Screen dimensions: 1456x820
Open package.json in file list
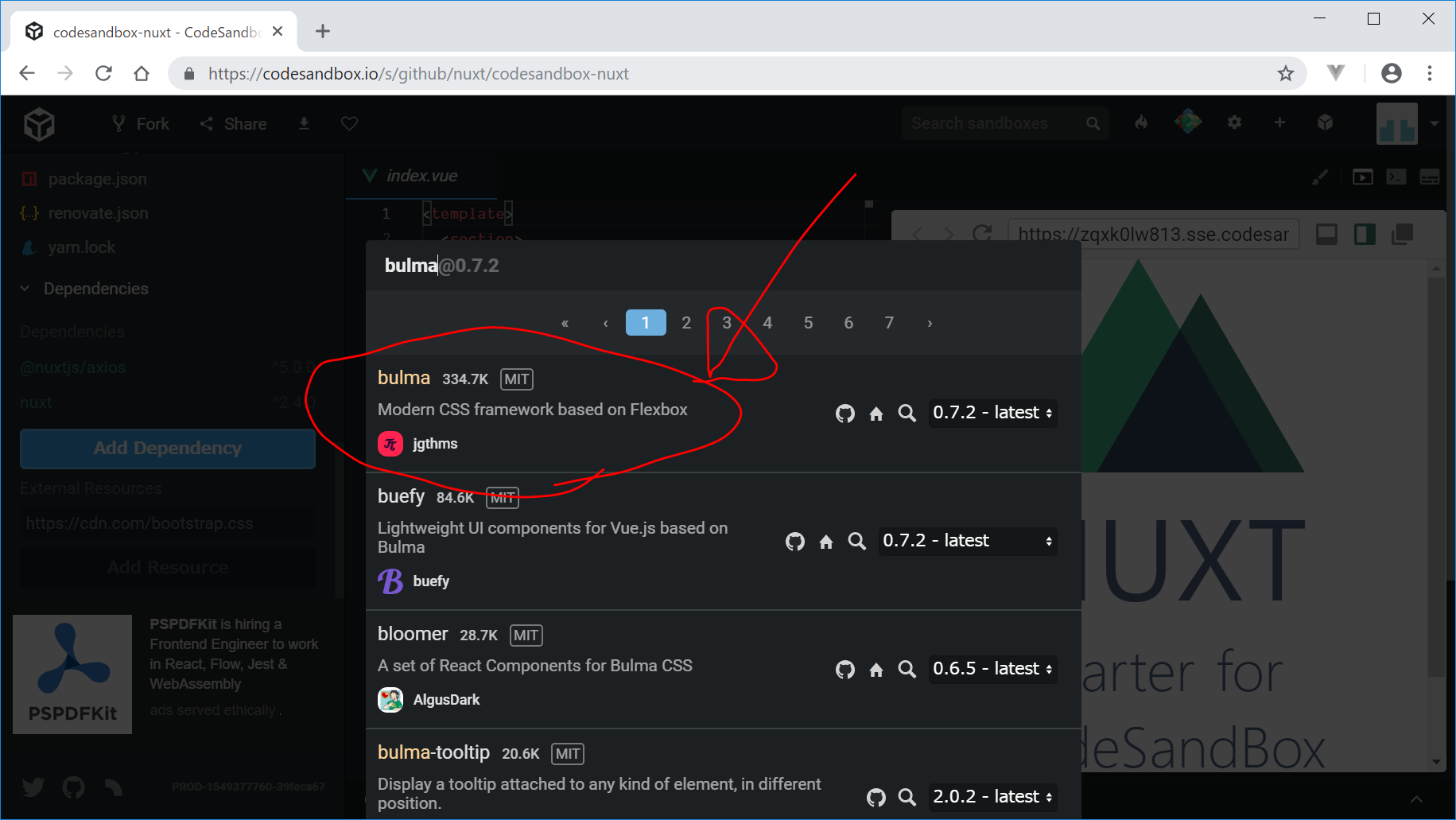pyautogui.click(x=97, y=179)
